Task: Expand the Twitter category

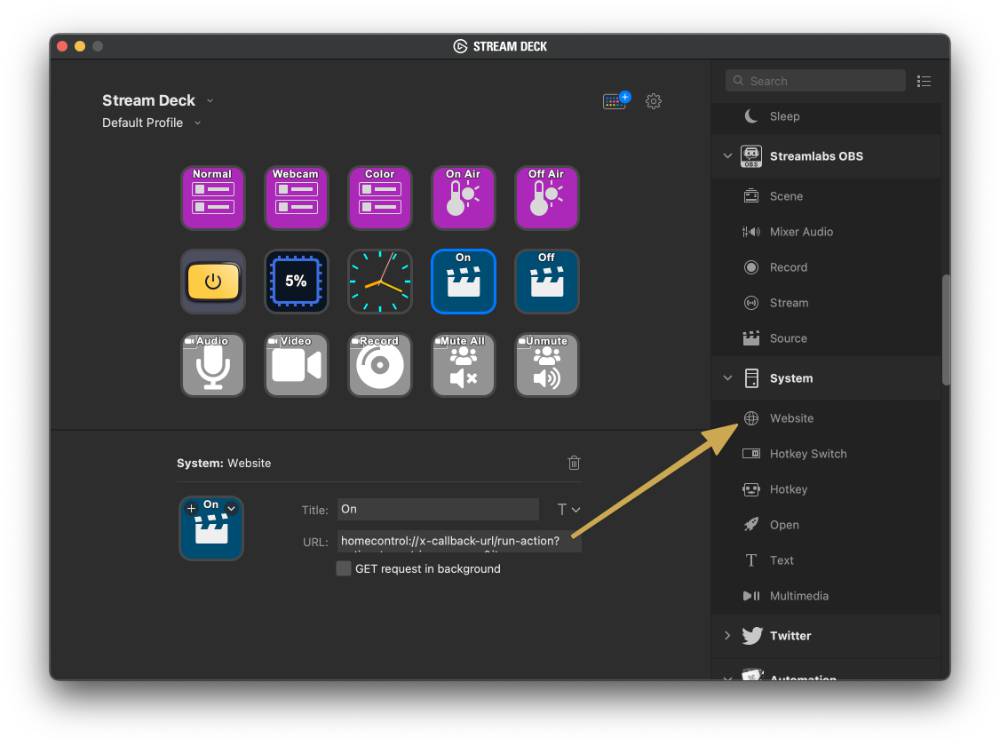Action: click(x=728, y=636)
